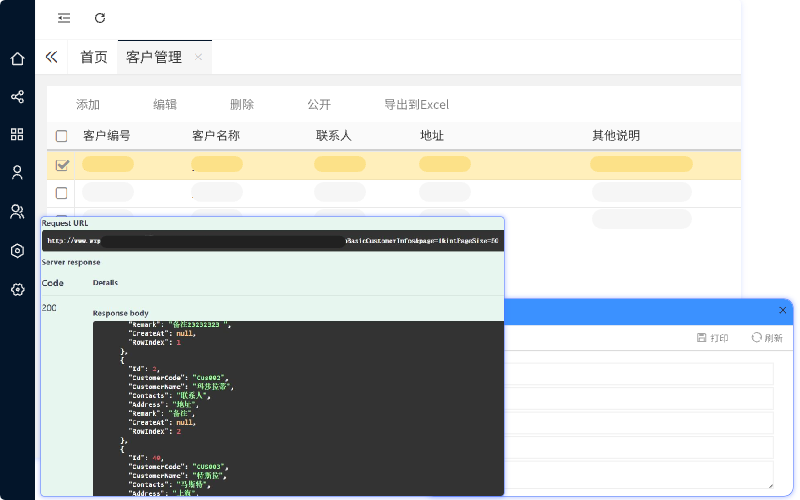Close the 客户管理 tab
Screen dimensions: 800x500
(198, 57)
